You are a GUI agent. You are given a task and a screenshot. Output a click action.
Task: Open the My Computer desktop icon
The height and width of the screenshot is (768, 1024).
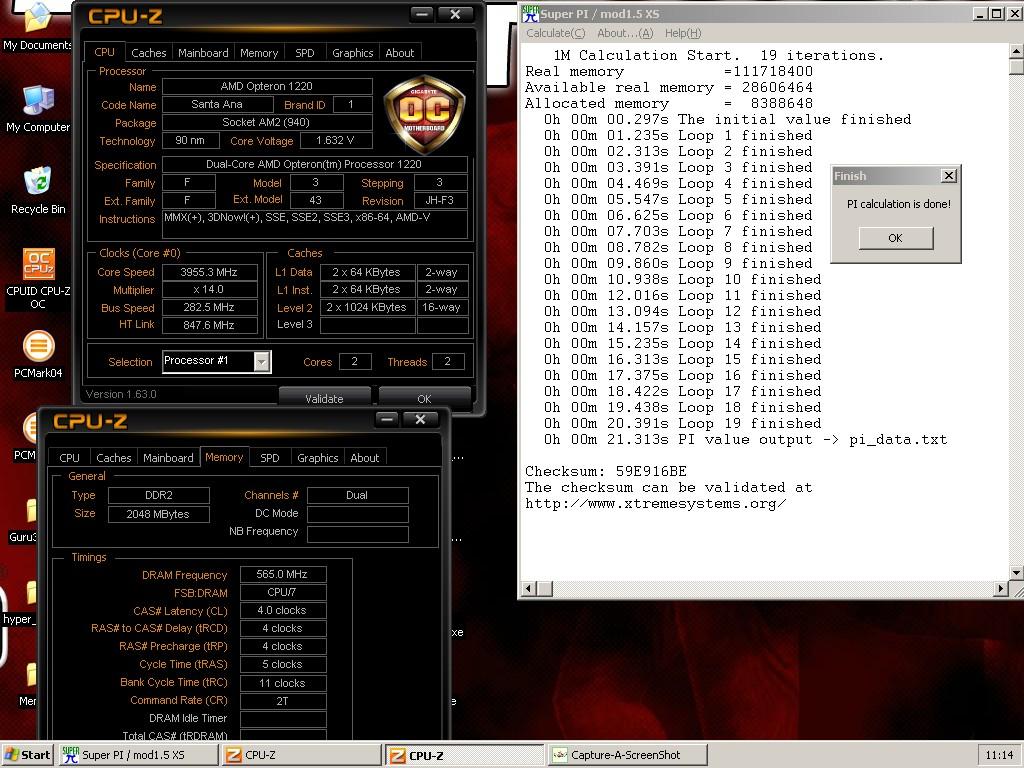click(x=38, y=109)
